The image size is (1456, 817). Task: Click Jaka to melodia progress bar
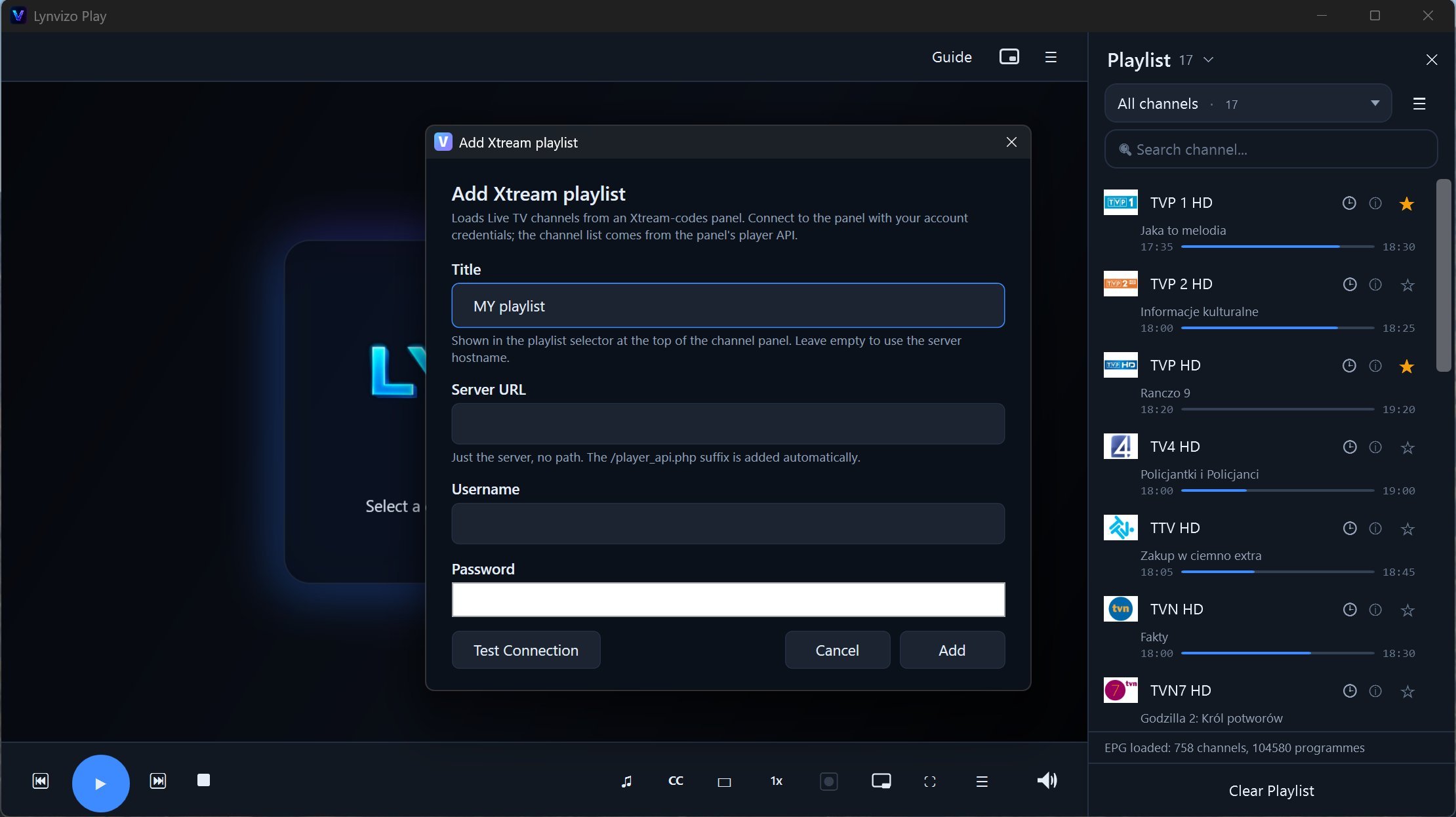point(1278,247)
